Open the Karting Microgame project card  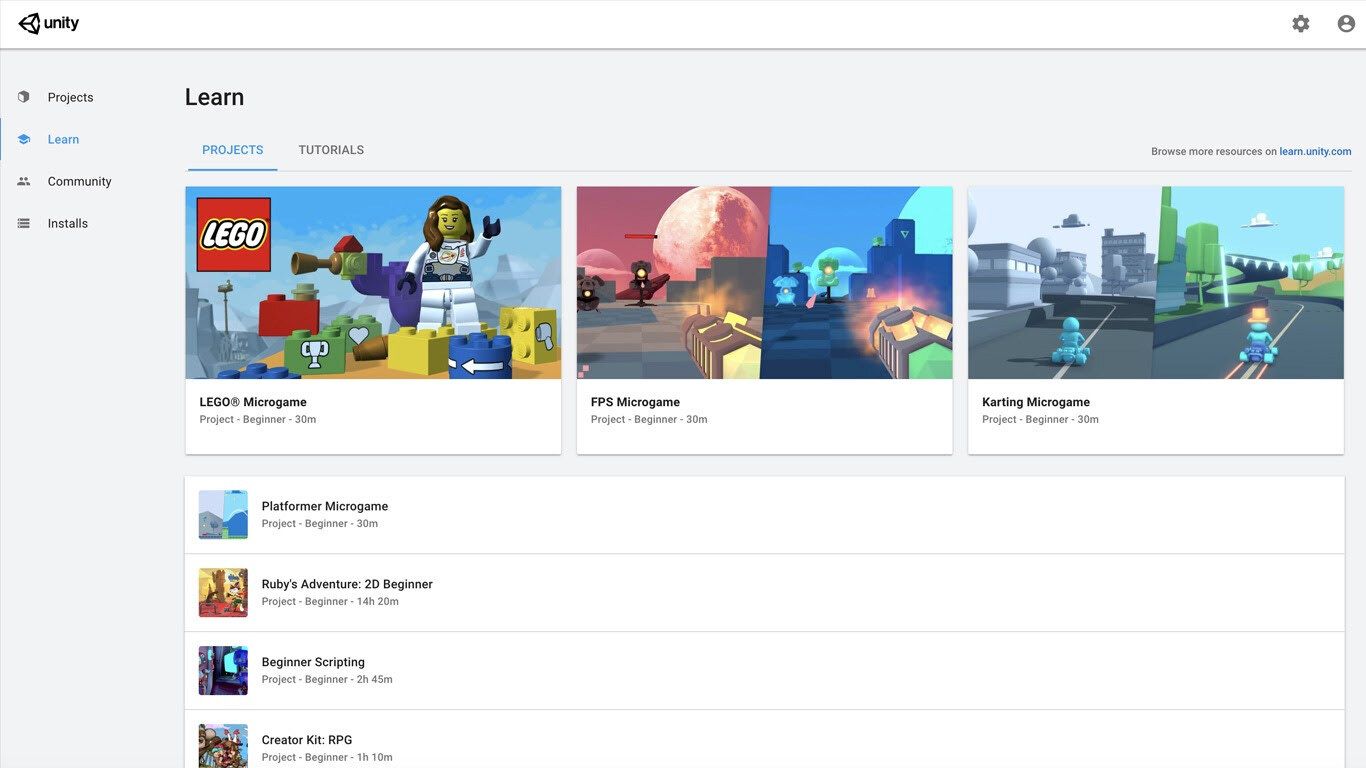tap(1155, 320)
